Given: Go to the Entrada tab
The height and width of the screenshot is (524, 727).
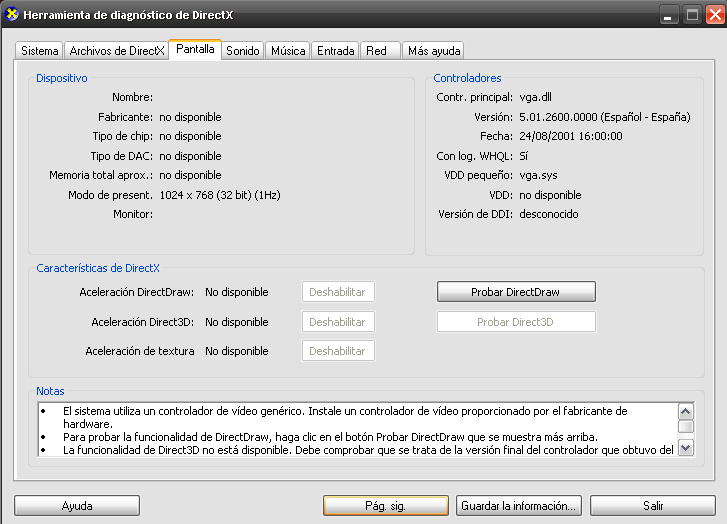Looking at the screenshot, I should [335, 51].
